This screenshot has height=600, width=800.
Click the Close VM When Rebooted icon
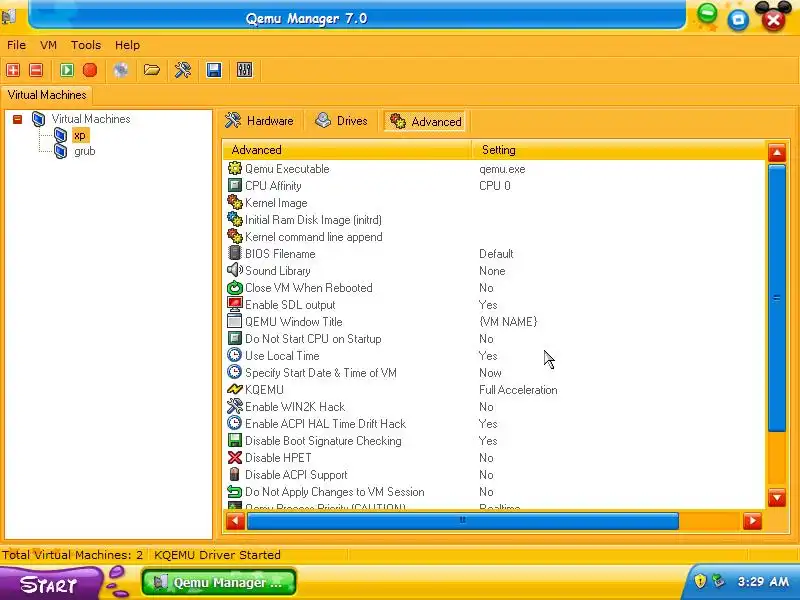pyautogui.click(x=235, y=287)
